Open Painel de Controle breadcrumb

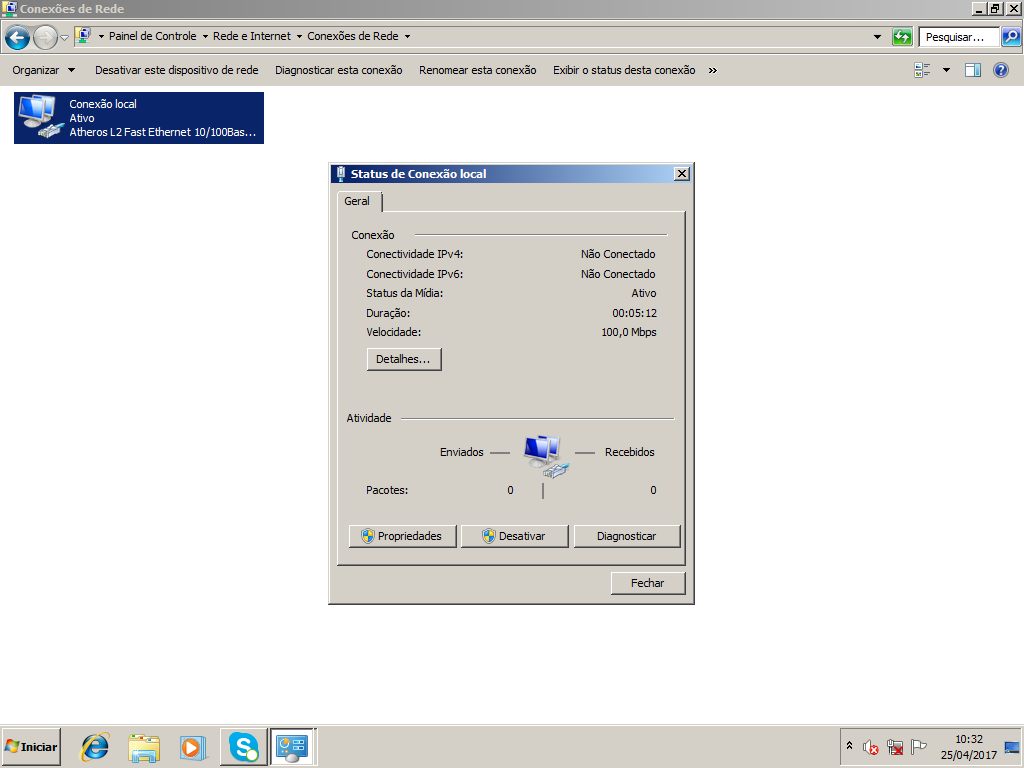(152, 37)
